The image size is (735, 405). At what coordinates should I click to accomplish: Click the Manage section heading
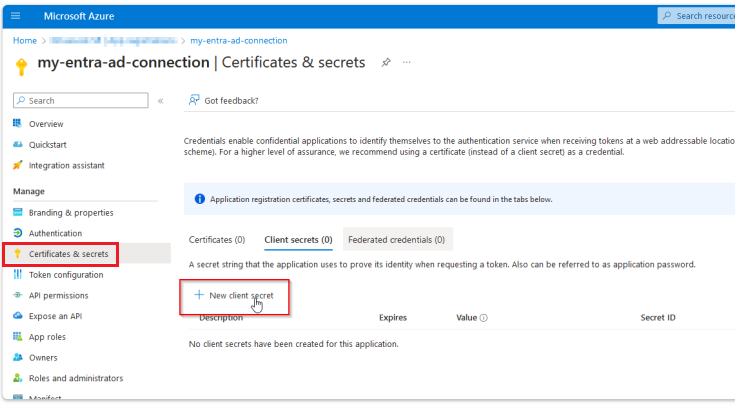point(29,191)
